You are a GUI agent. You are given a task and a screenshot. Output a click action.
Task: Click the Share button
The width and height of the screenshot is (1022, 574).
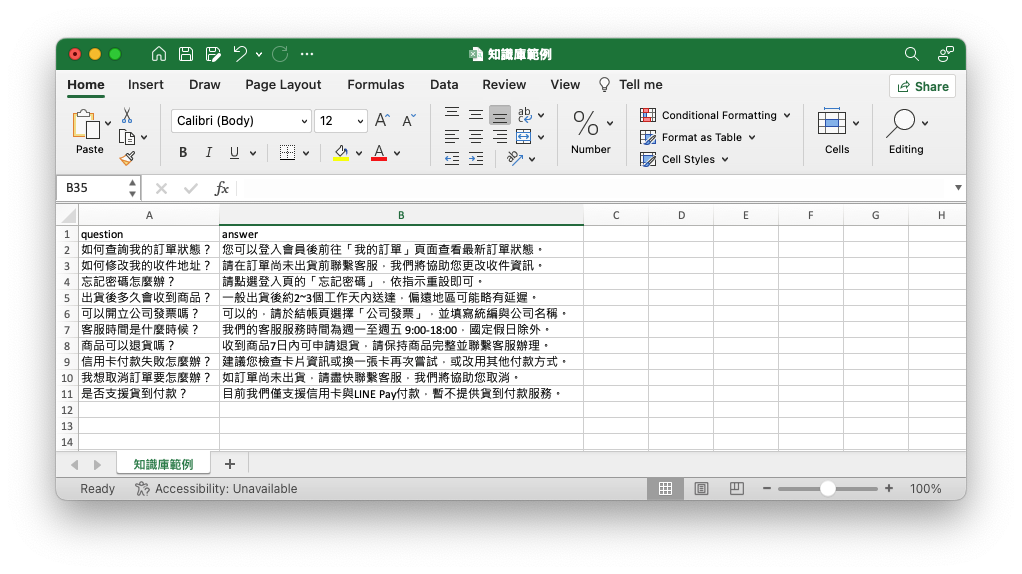coord(922,86)
